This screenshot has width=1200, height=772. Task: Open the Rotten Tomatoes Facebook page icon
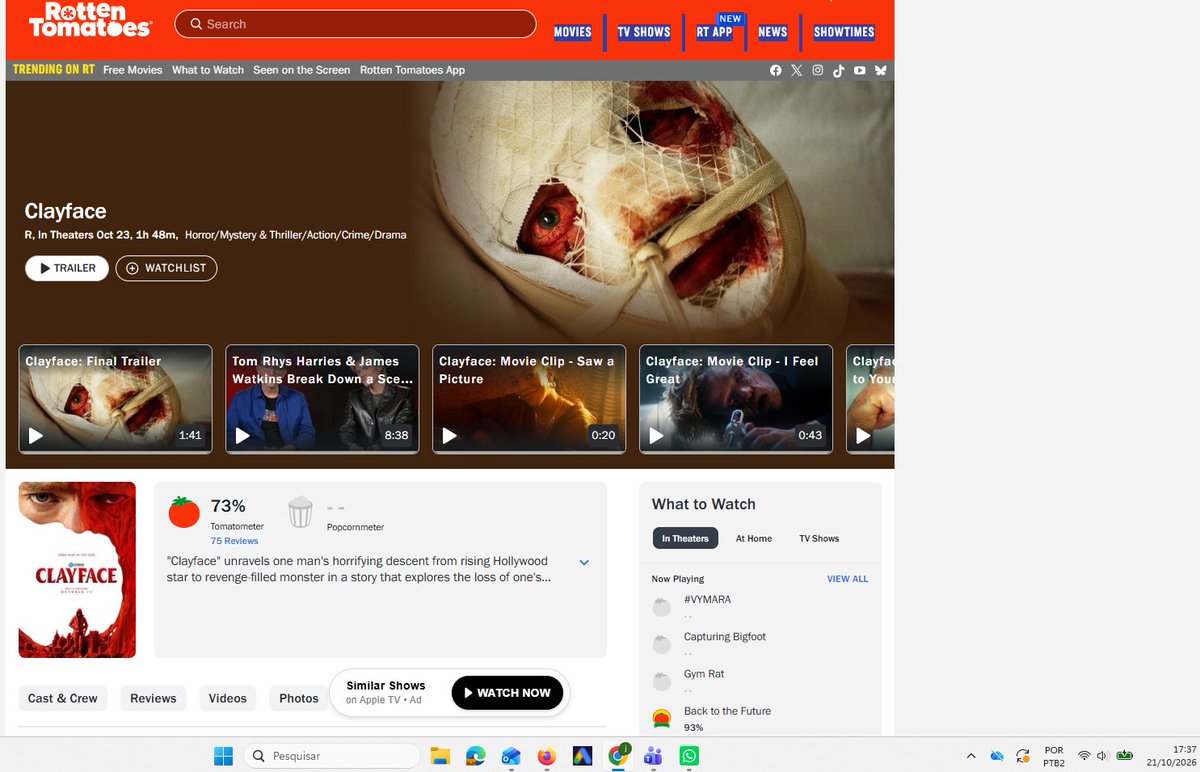point(776,70)
